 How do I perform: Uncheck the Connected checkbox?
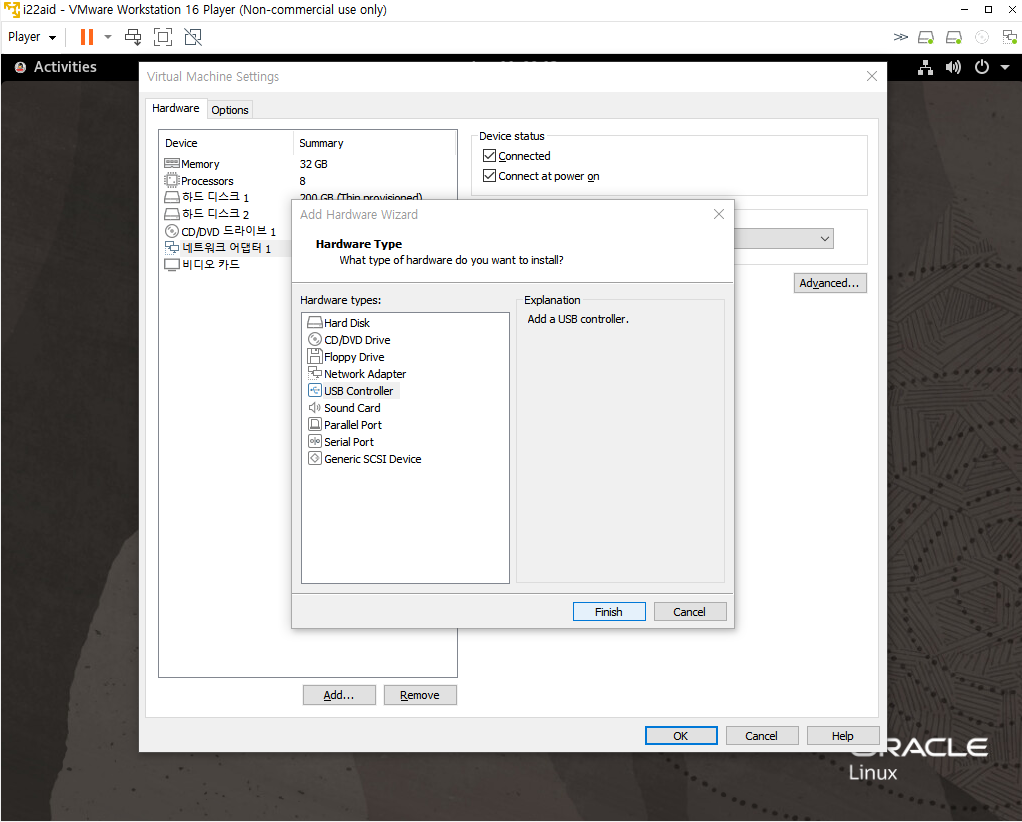(x=489, y=156)
